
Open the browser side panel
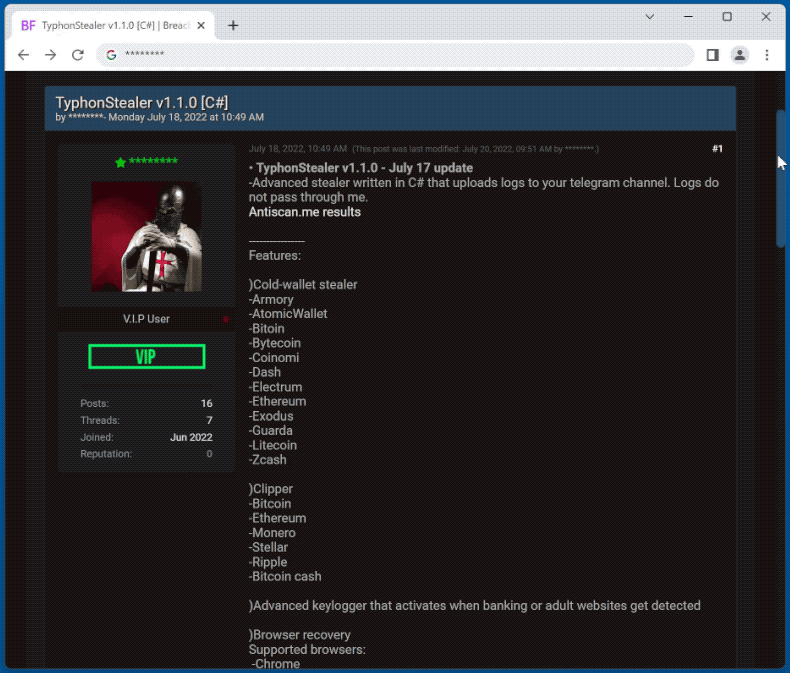(x=712, y=55)
